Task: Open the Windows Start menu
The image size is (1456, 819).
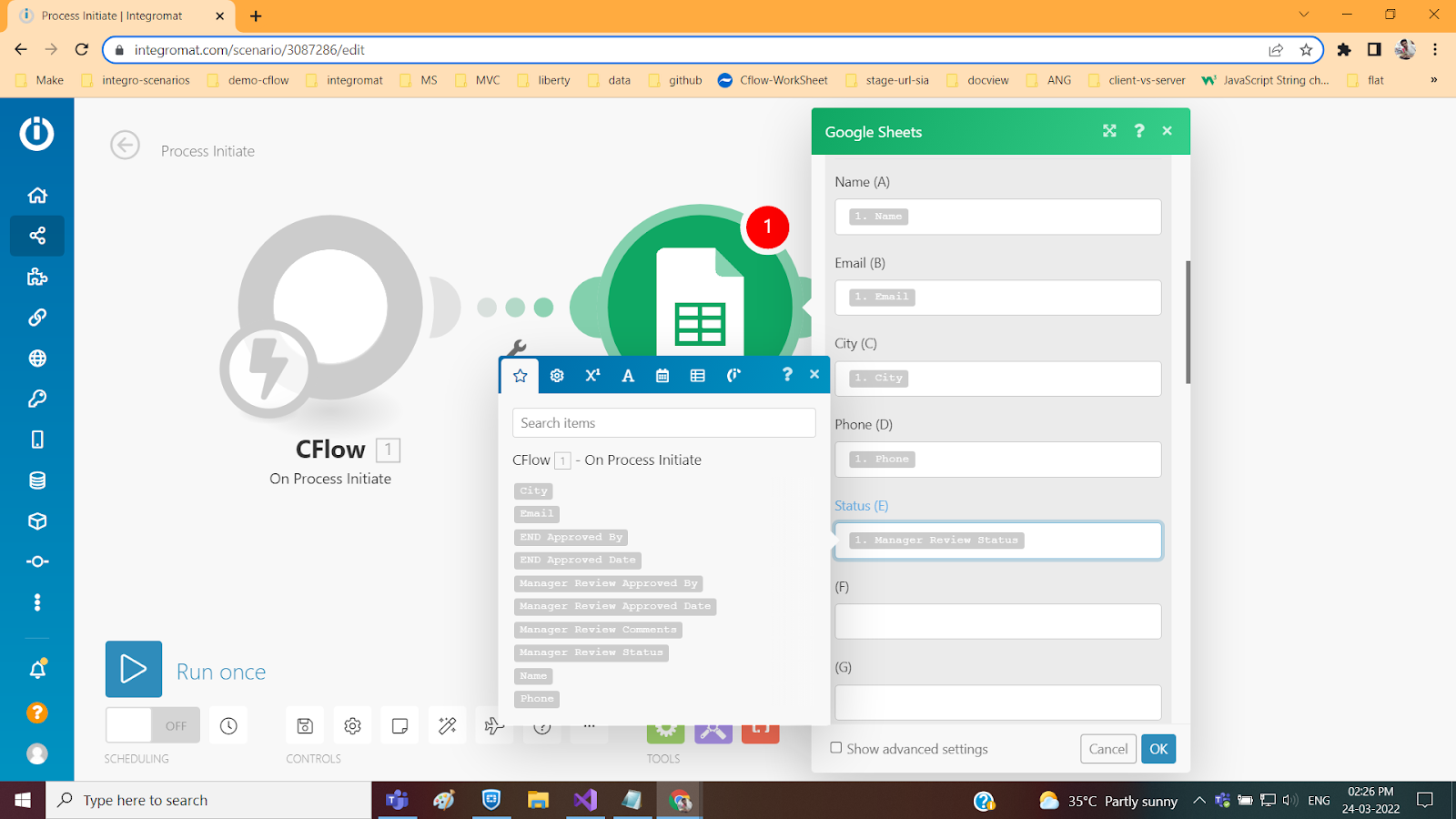Action: click(x=23, y=800)
